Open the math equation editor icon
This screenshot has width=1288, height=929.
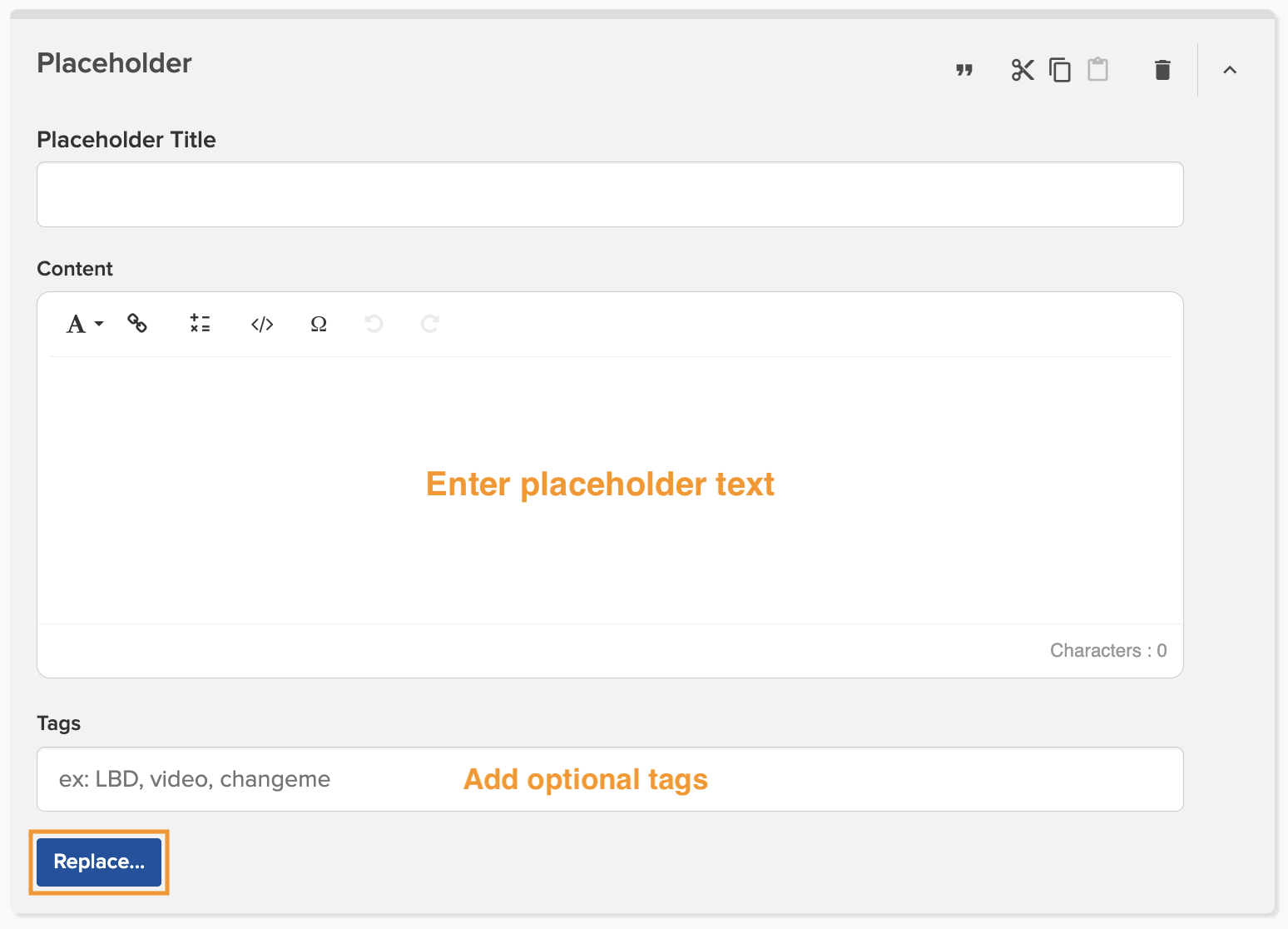[x=200, y=324]
